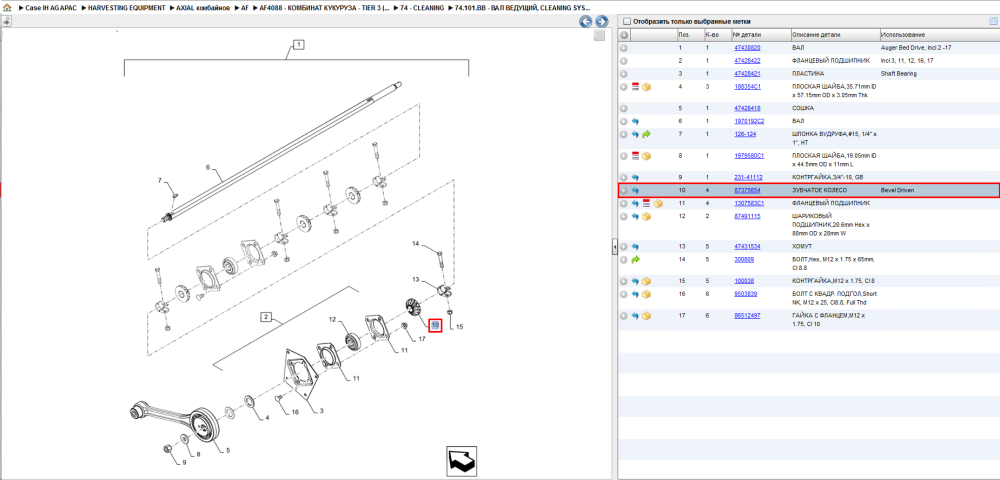Open part number link 47428422
Screen dimensions: 1000x480
pos(747,61)
